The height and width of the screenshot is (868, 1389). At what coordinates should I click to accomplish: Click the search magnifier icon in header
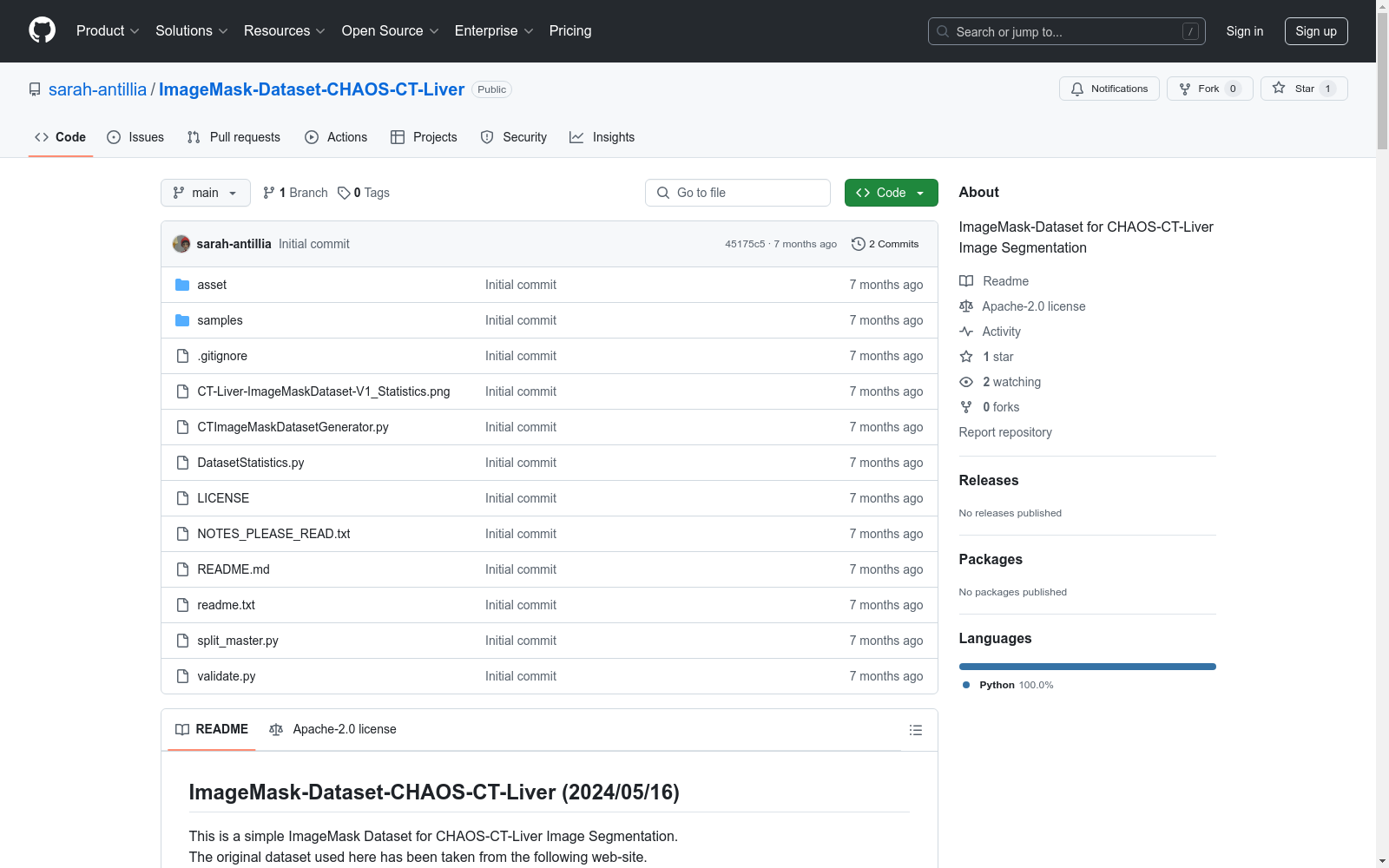943,31
